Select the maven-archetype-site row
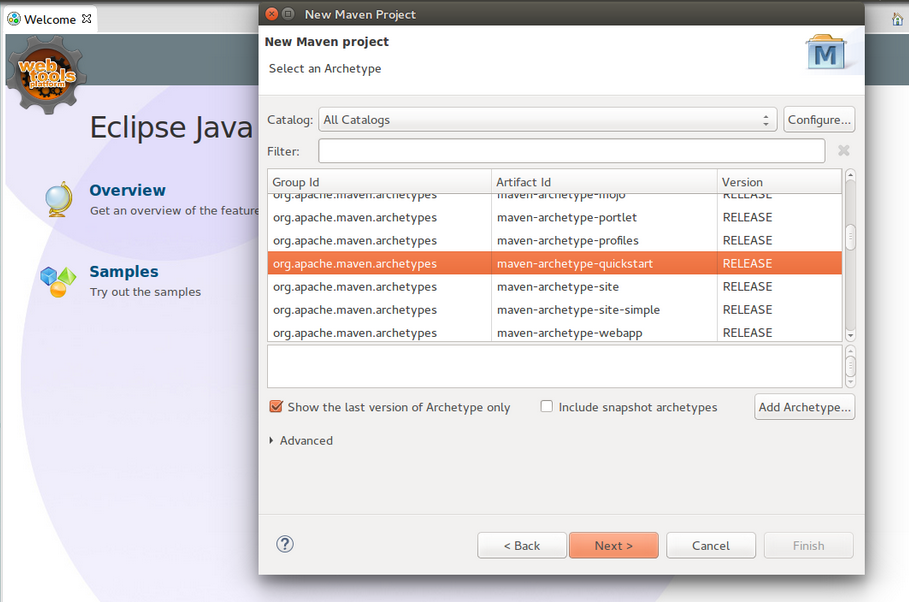 pyautogui.click(x=555, y=287)
